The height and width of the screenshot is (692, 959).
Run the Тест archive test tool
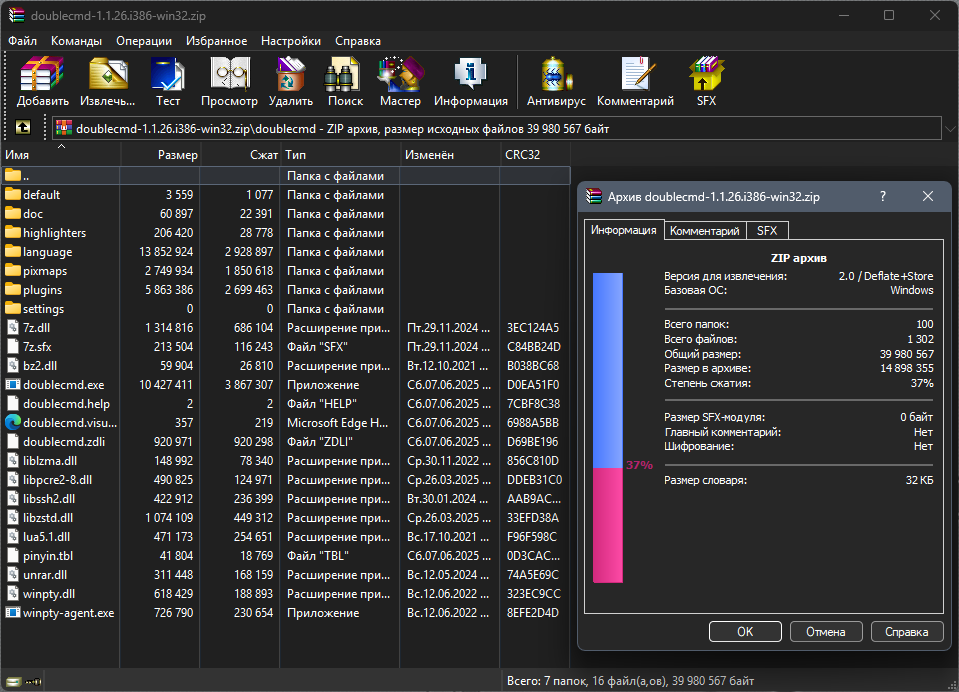coord(168,73)
